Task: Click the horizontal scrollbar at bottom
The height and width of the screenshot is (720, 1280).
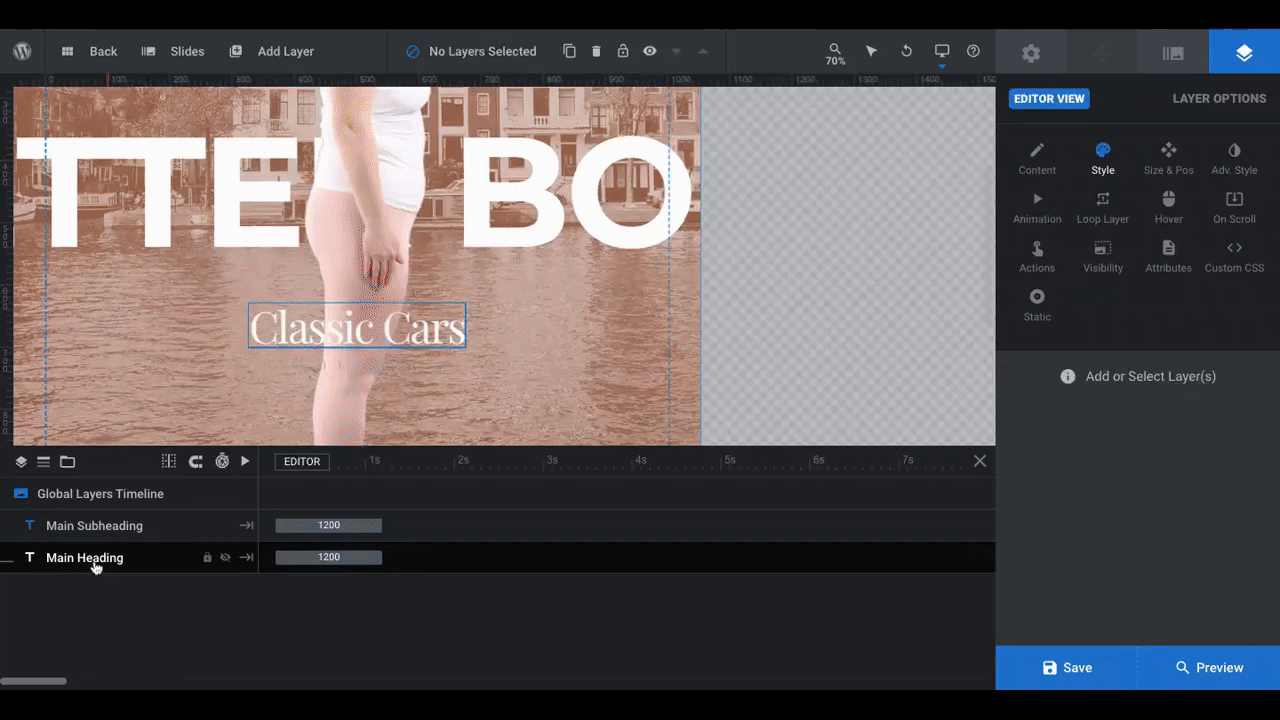Action: (x=33, y=681)
